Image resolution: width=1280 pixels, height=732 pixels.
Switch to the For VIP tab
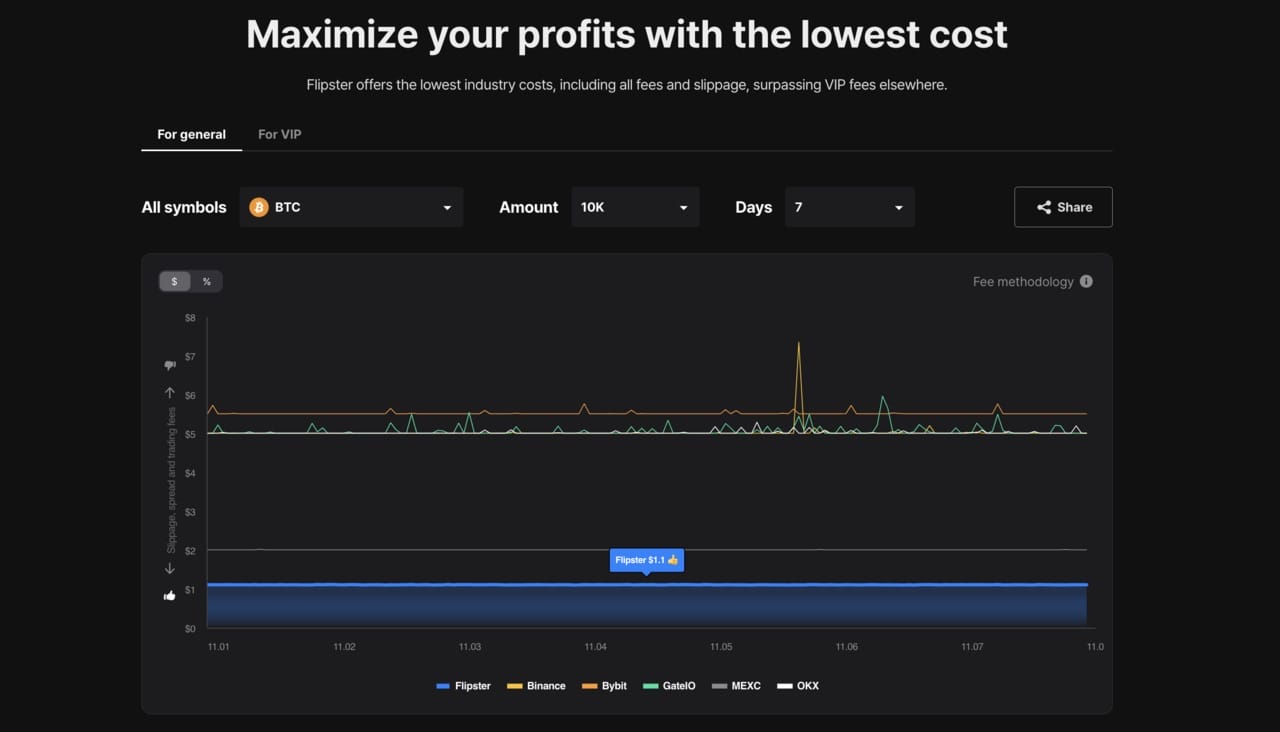pos(279,134)
